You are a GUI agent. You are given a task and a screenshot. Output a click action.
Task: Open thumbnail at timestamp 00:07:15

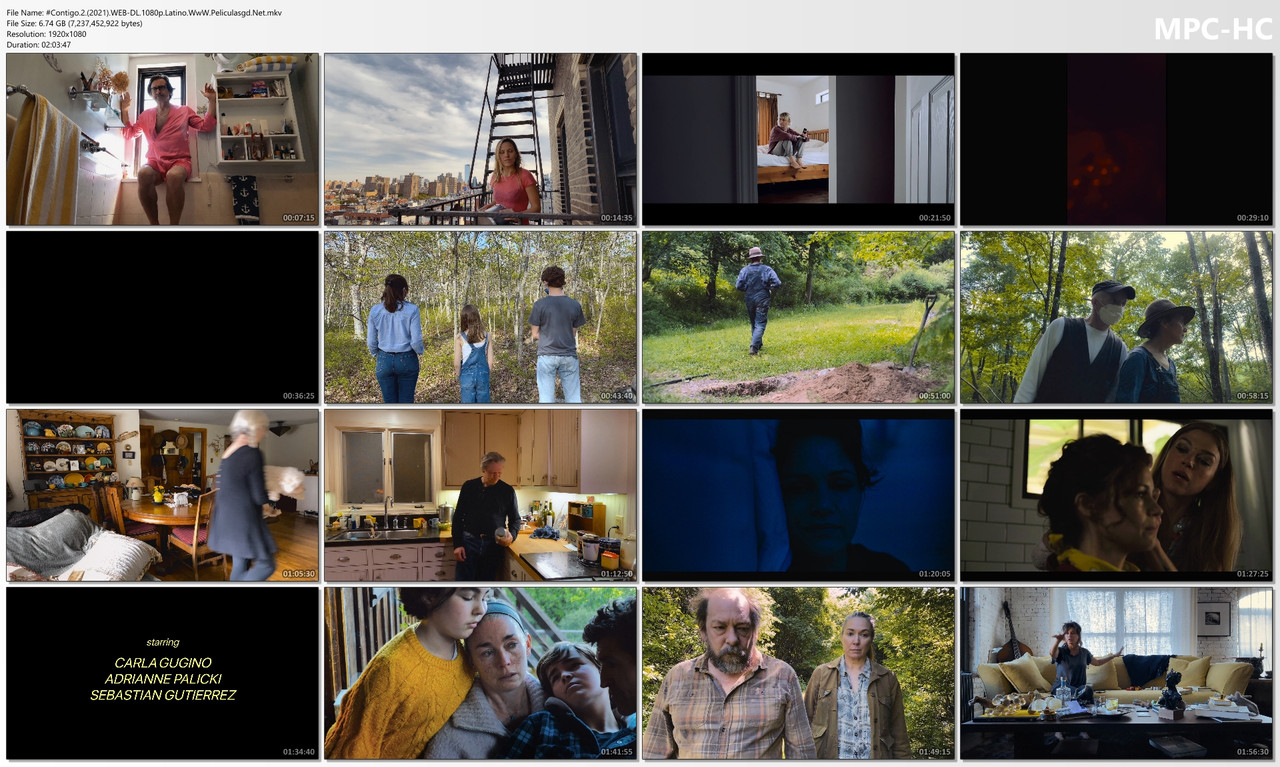point(162,139)
